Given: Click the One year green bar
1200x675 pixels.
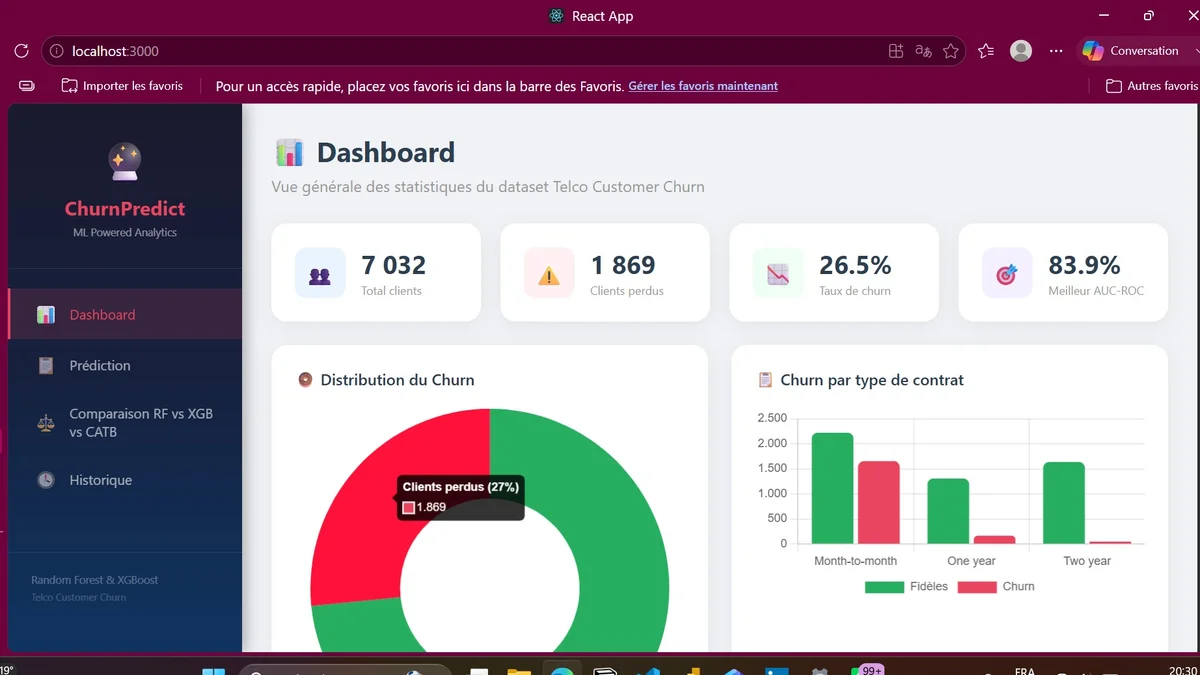Looking at the screenshot, I should click(948, 511).
